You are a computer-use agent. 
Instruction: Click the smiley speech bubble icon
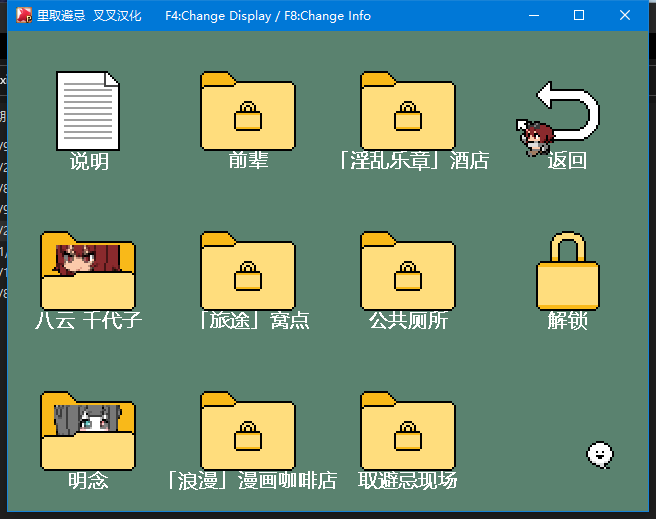pyautogui.click(x=599, y=454)
